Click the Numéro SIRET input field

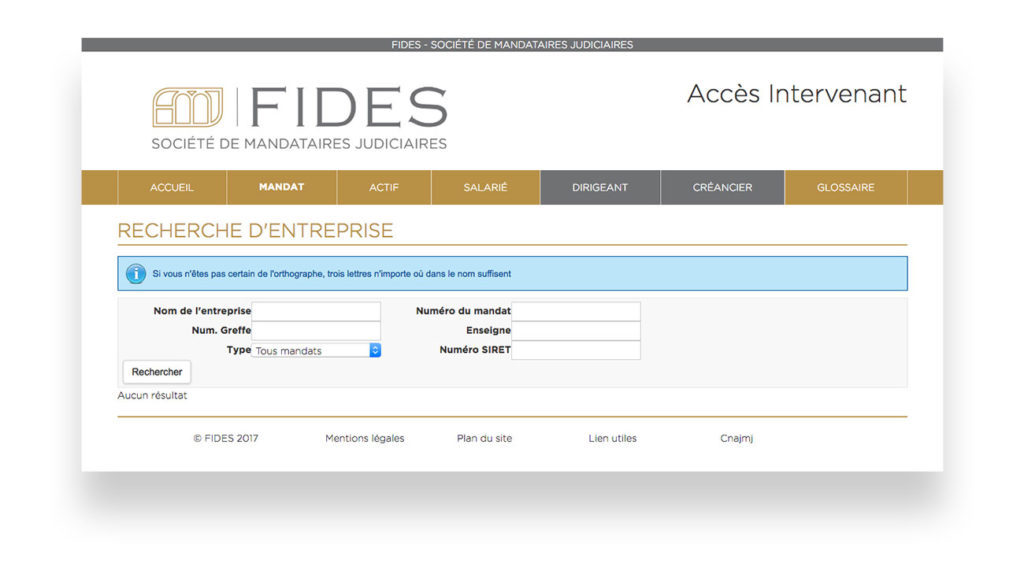tap(577, 350)
